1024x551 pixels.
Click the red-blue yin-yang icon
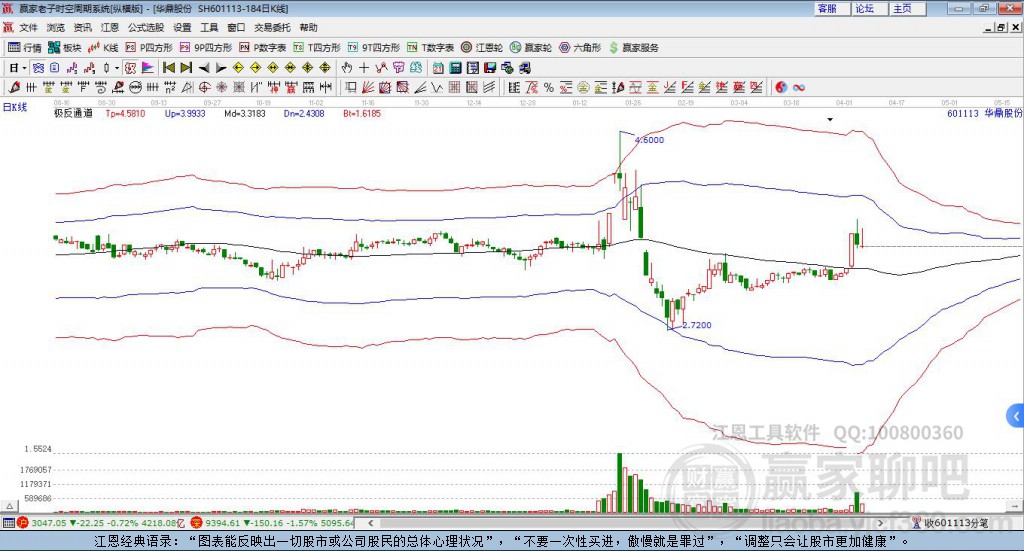(780, 87)
